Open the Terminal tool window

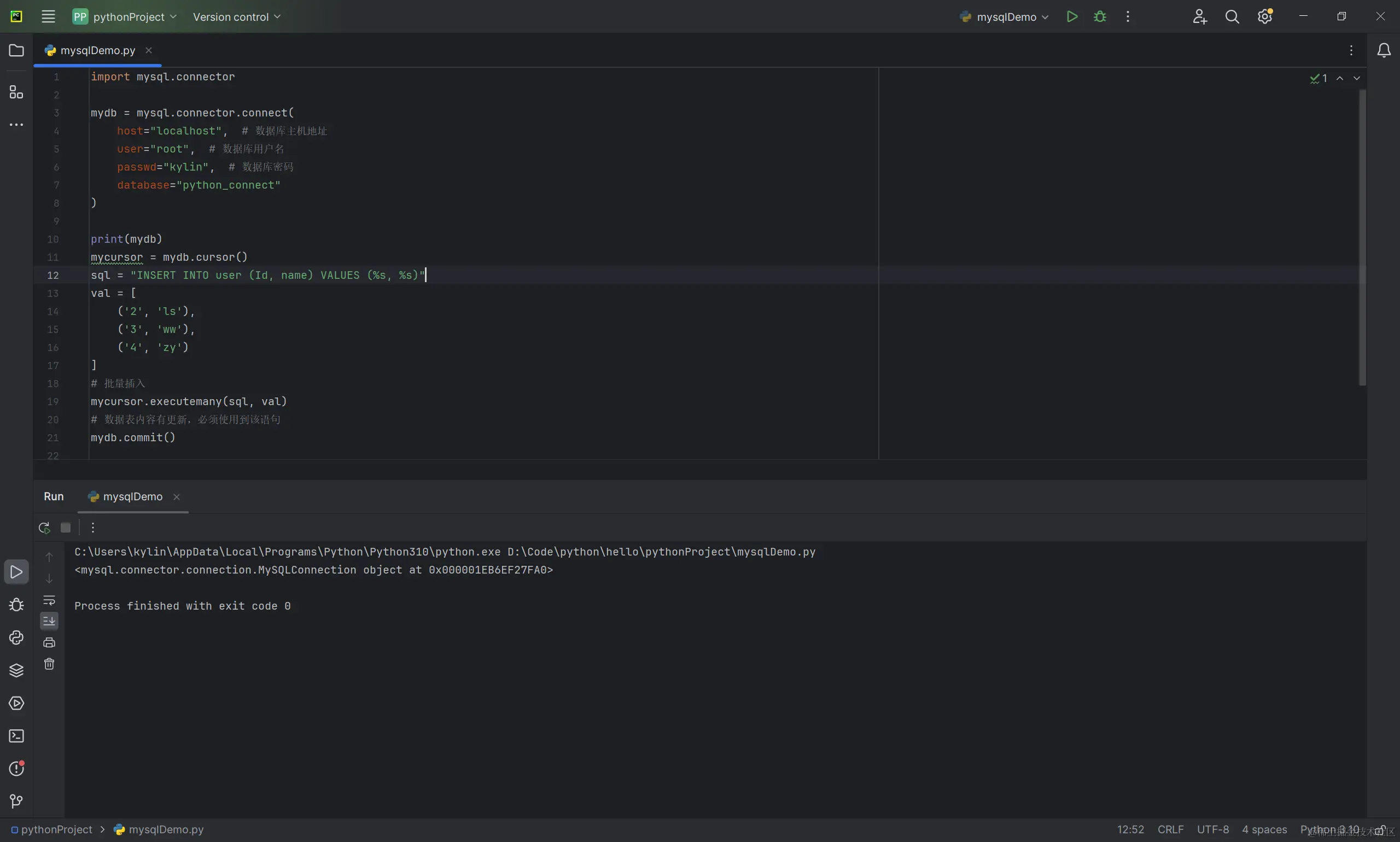tap(16, 736)
